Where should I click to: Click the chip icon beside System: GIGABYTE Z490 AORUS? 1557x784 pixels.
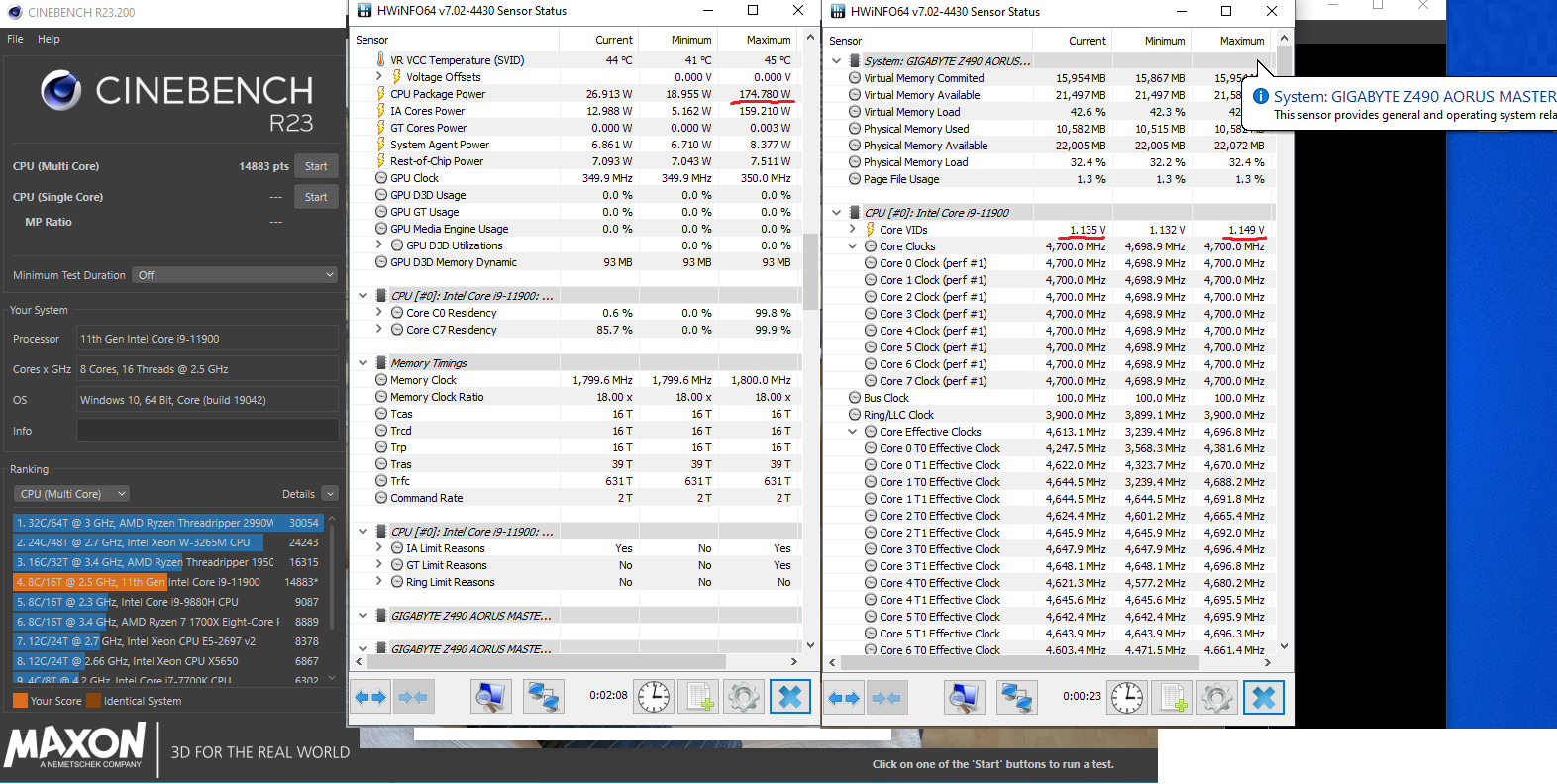coord(855,61)
